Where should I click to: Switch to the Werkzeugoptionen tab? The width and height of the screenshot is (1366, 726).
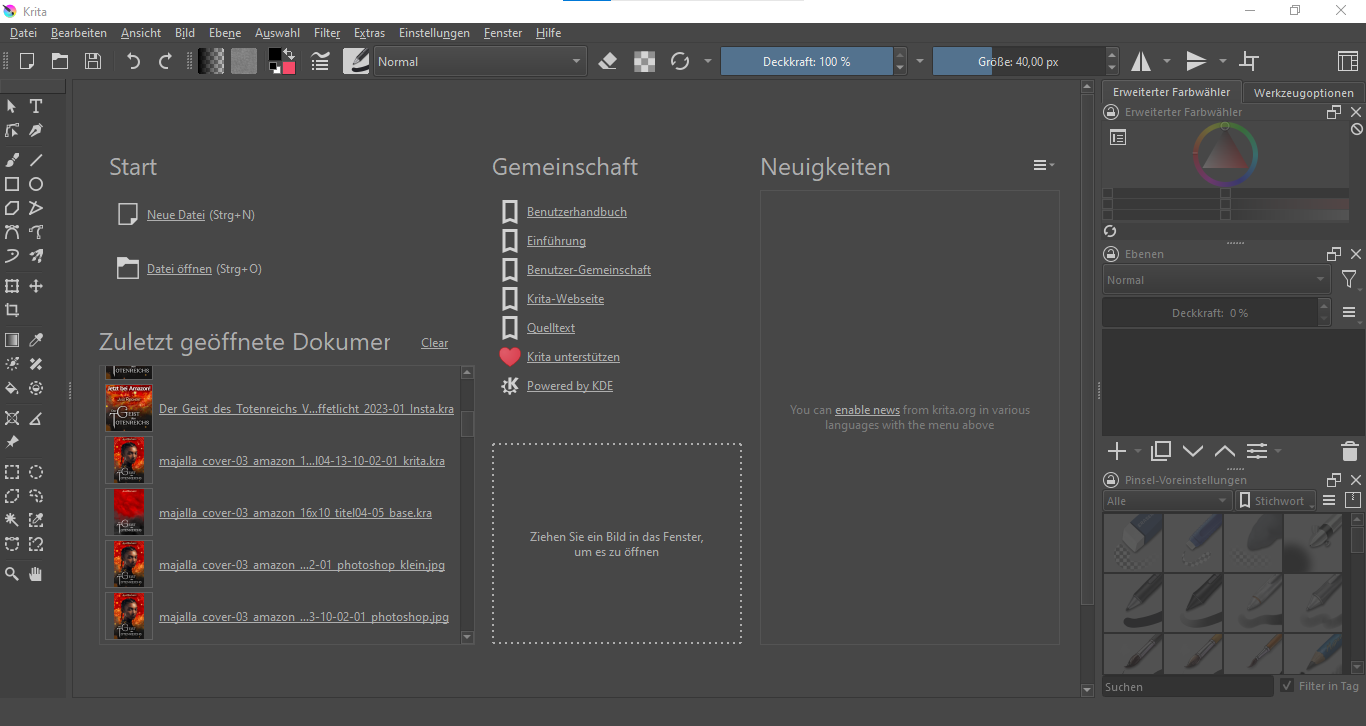click(1303, 93)
